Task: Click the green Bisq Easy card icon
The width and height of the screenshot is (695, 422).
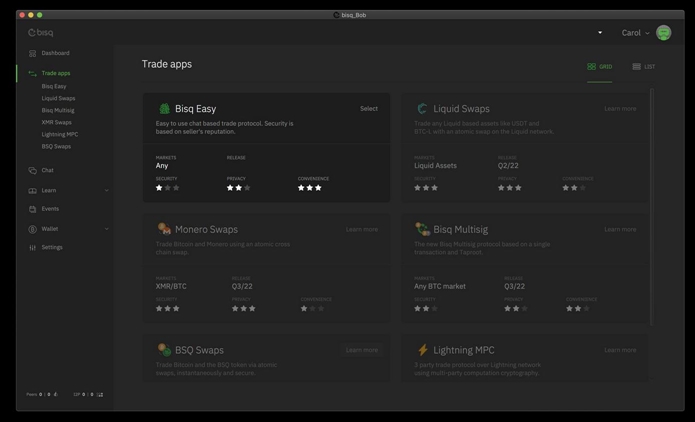Action: point(164,109)
